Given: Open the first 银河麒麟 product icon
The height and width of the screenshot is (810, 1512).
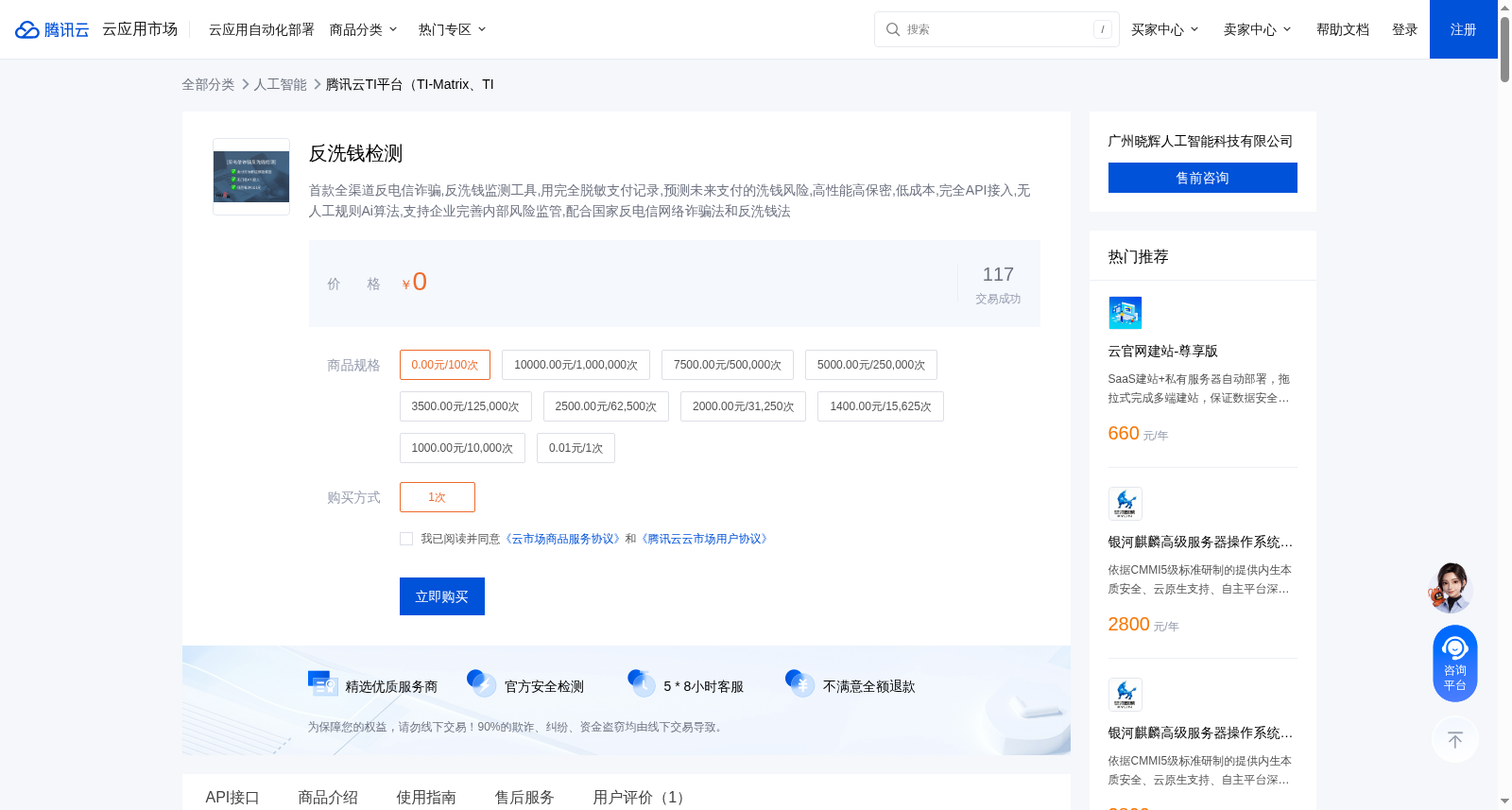Looking at the screenshot, I should 1125,504.
